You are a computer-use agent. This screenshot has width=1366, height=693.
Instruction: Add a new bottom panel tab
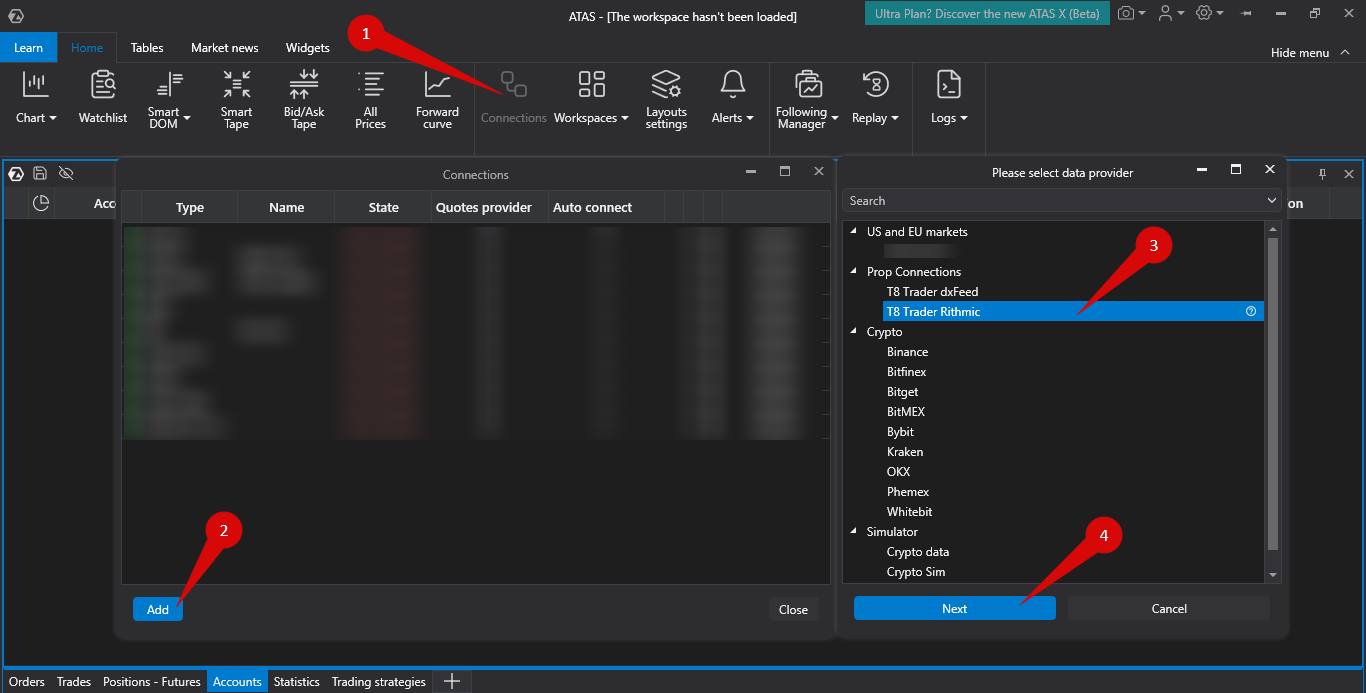[x=452, y=681]
